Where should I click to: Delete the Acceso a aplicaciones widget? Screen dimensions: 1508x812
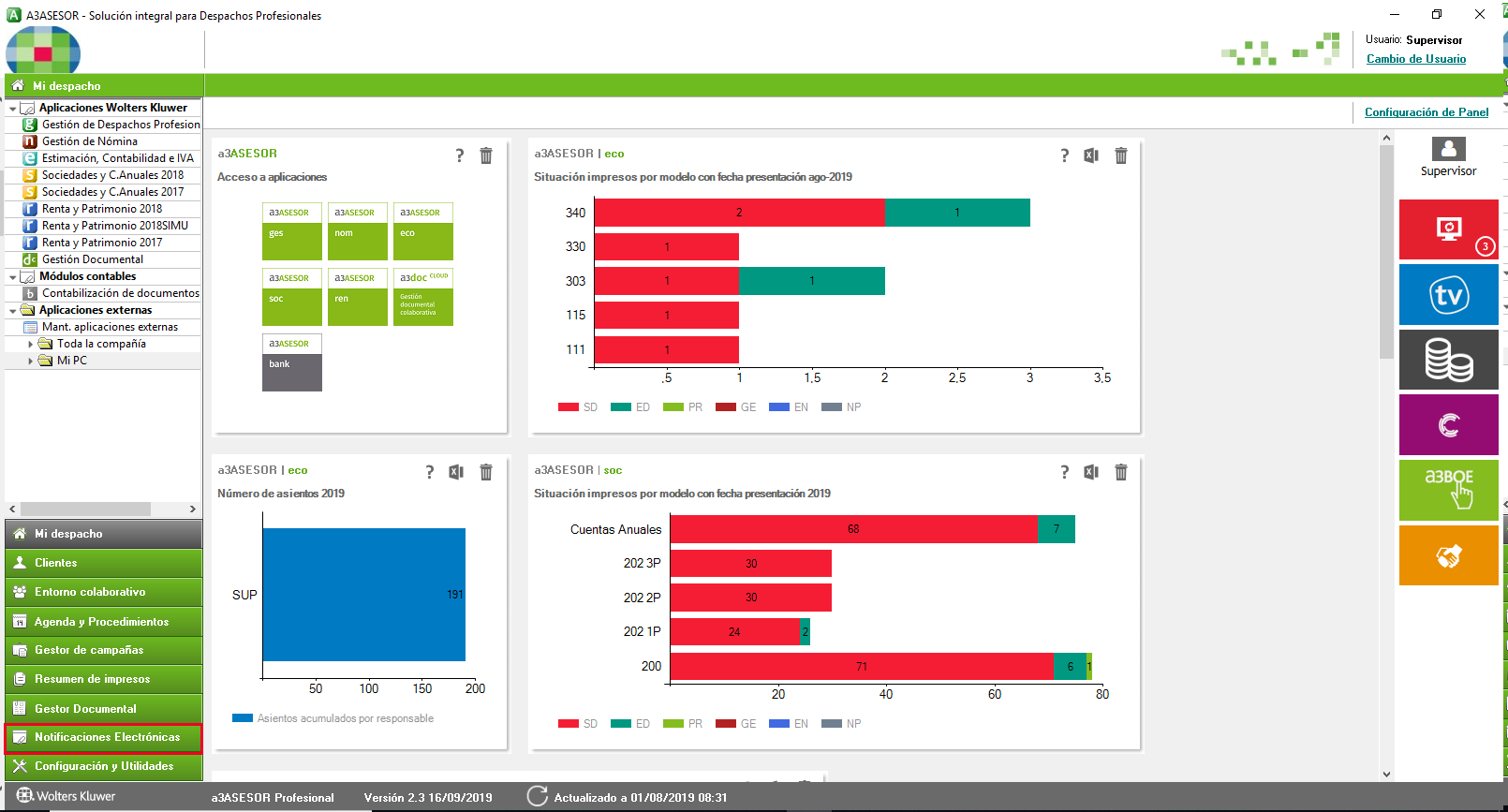[x=486, y=155]
